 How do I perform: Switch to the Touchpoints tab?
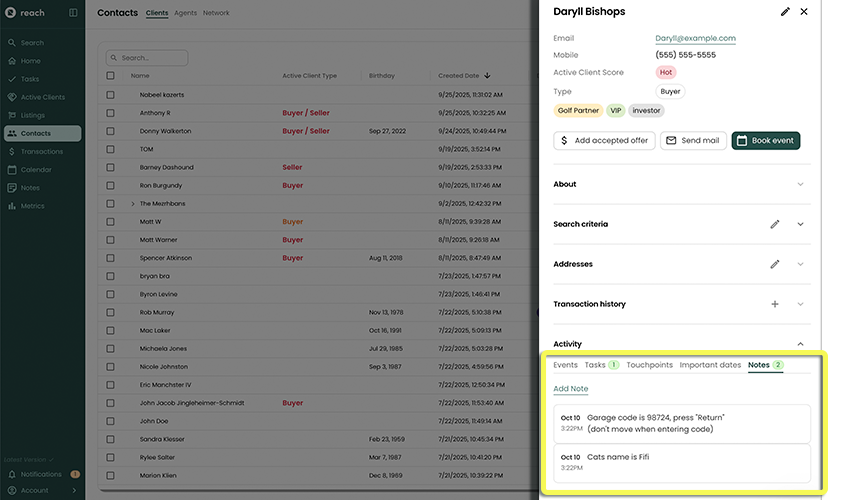coord(649,365)
